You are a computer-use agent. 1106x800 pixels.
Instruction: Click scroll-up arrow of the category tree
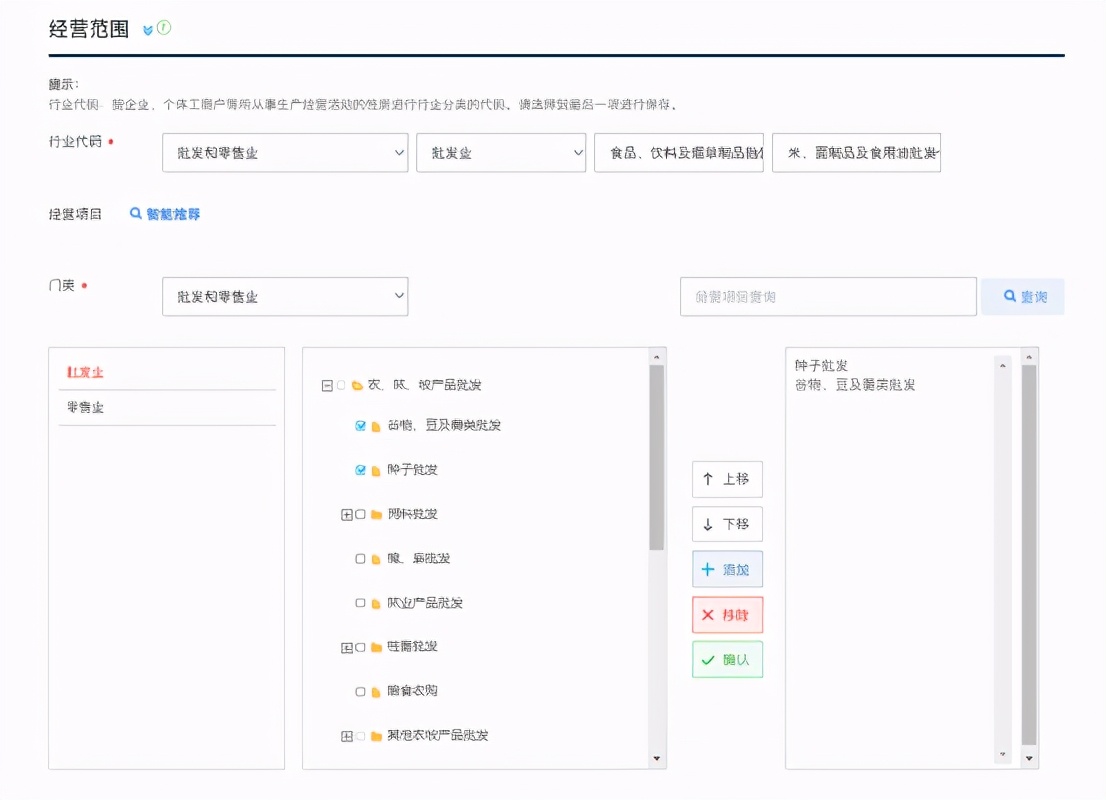(657, 357)
